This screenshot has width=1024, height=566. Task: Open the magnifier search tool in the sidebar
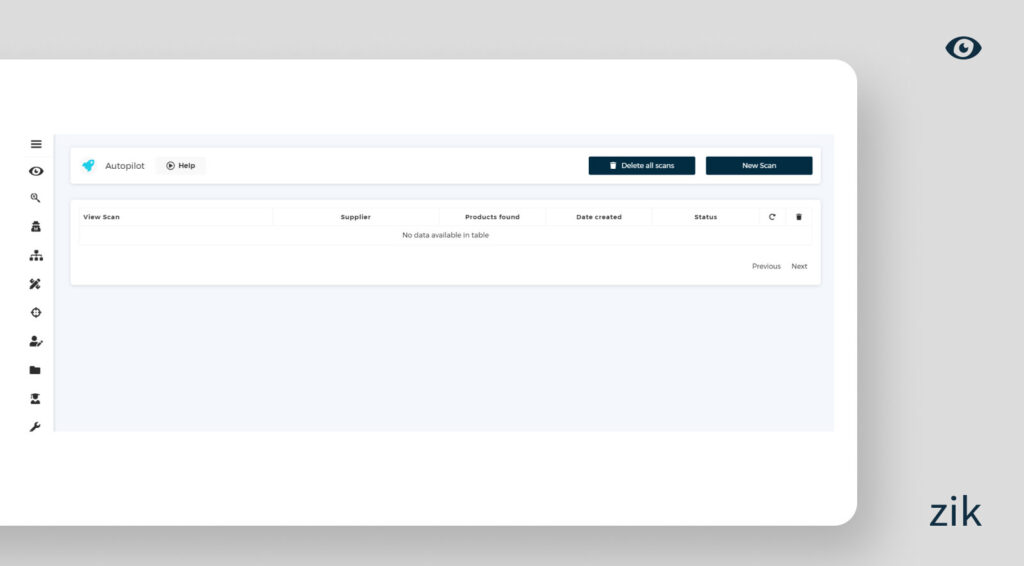tap(36, 198)
